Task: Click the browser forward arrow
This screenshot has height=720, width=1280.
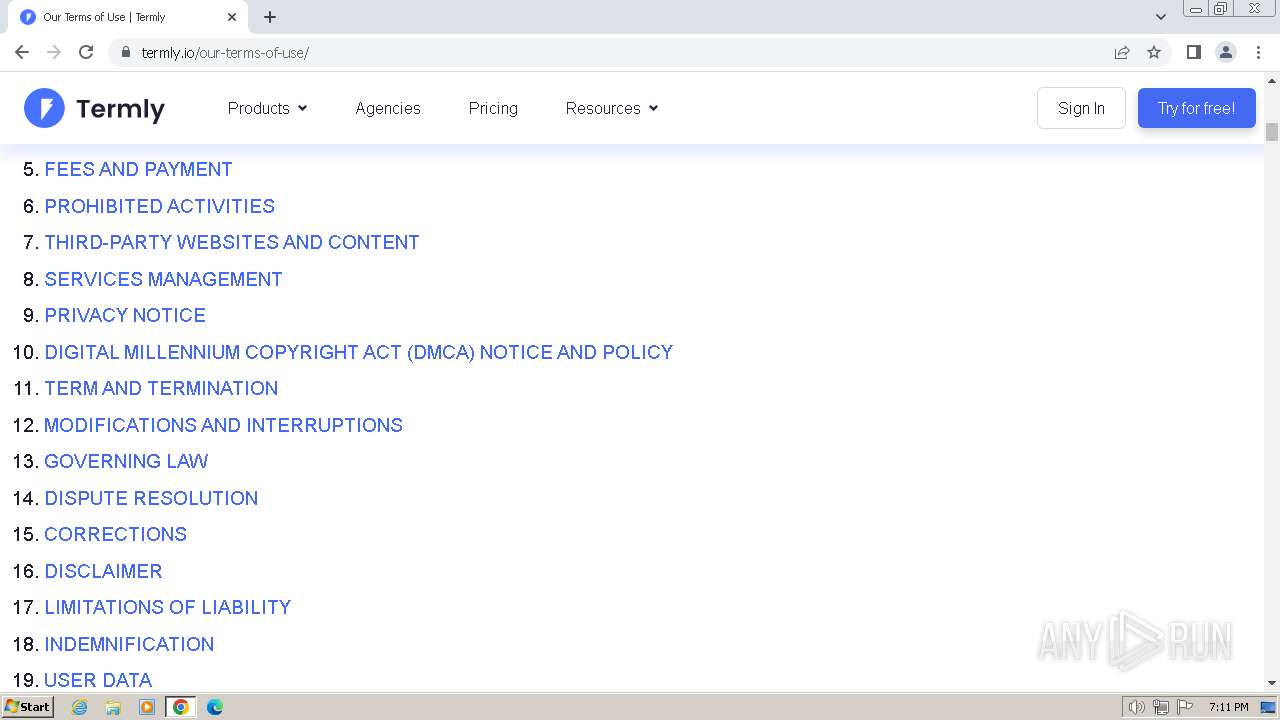Action: tap(54, 52)
